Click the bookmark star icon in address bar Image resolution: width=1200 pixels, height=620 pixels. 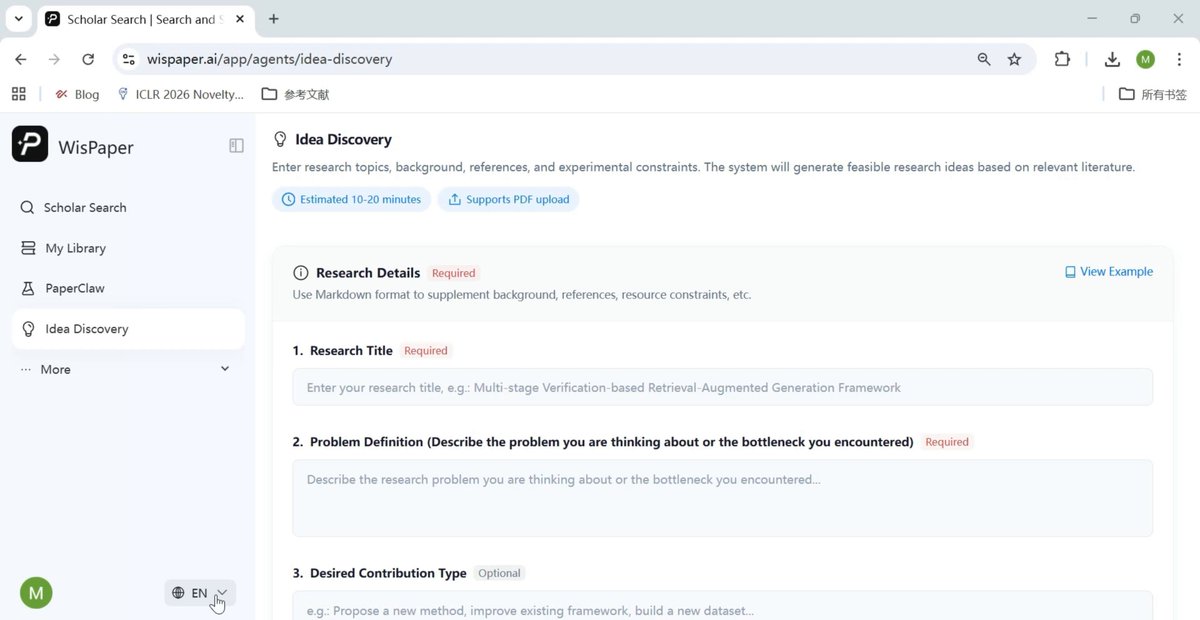tap(1014, 59)
